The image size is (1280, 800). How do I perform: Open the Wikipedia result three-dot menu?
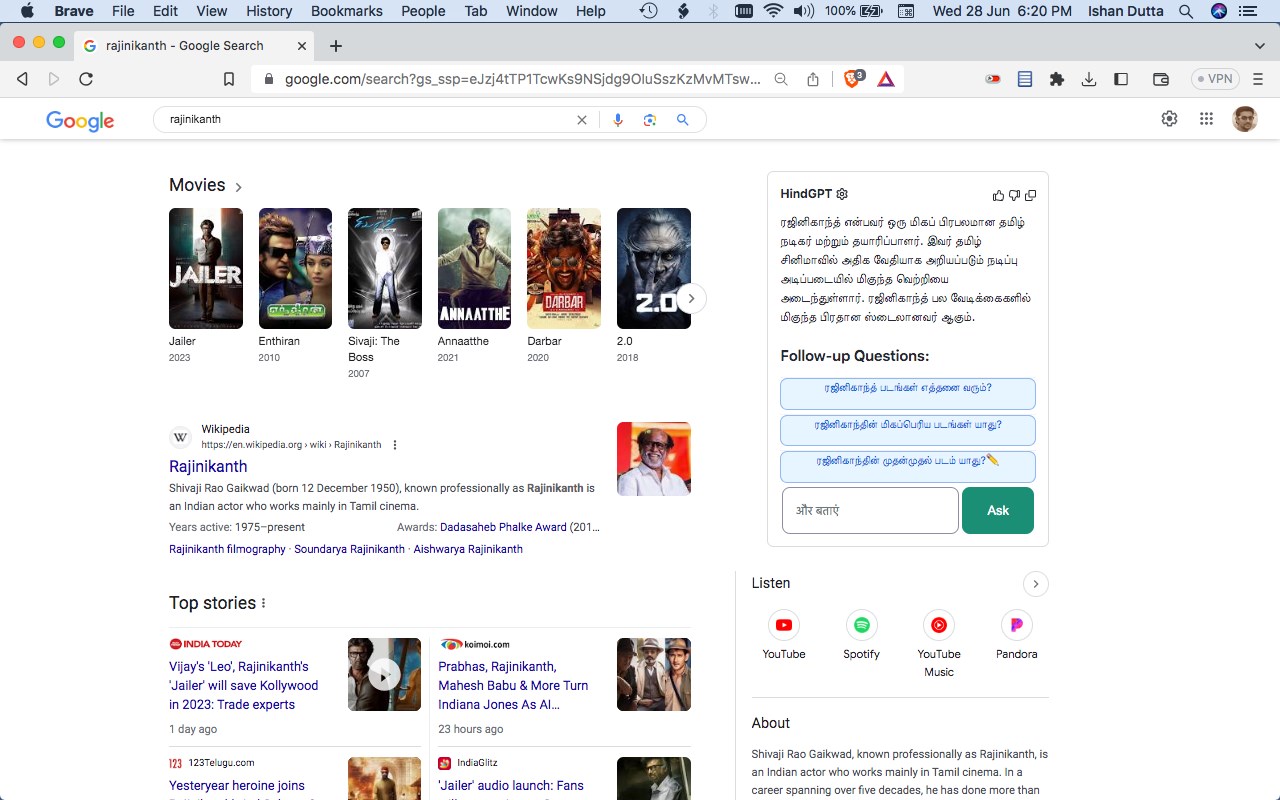point(395,445)
